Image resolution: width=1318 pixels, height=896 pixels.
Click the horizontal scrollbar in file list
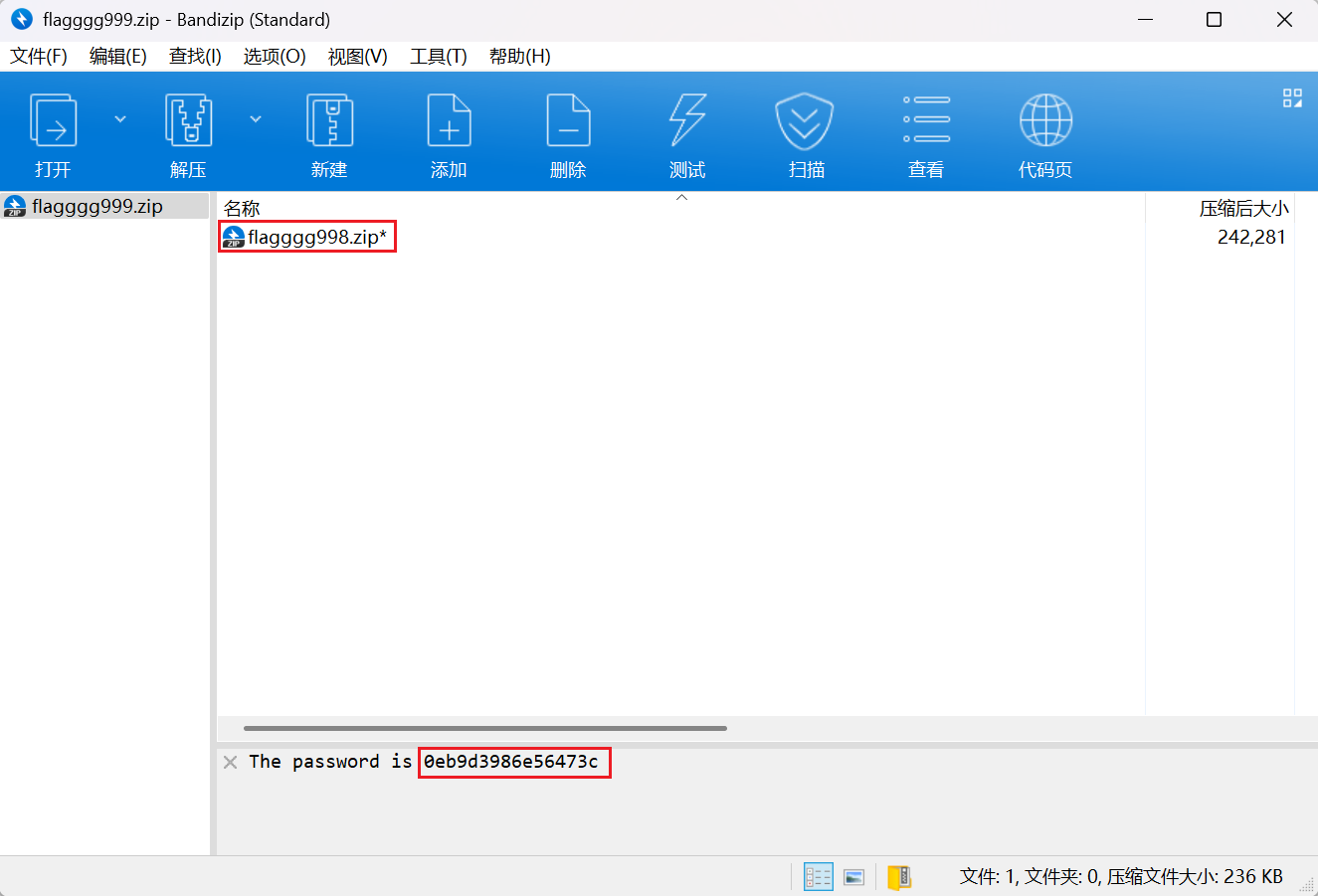[485, 728]
